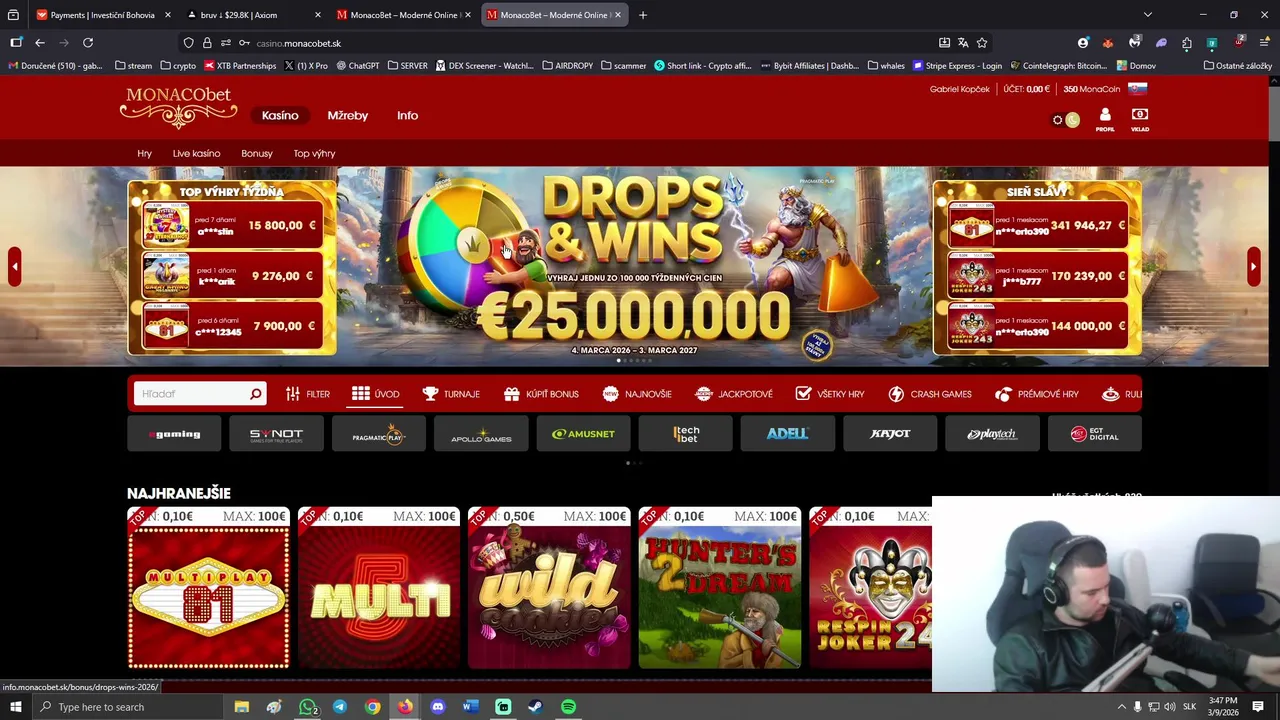
Task: Open the browser tabs list dropdown
Action: click(1148, 15)
